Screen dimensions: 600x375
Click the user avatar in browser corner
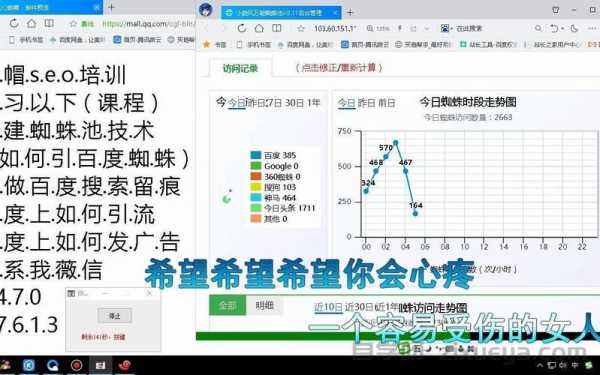(206, 10)
